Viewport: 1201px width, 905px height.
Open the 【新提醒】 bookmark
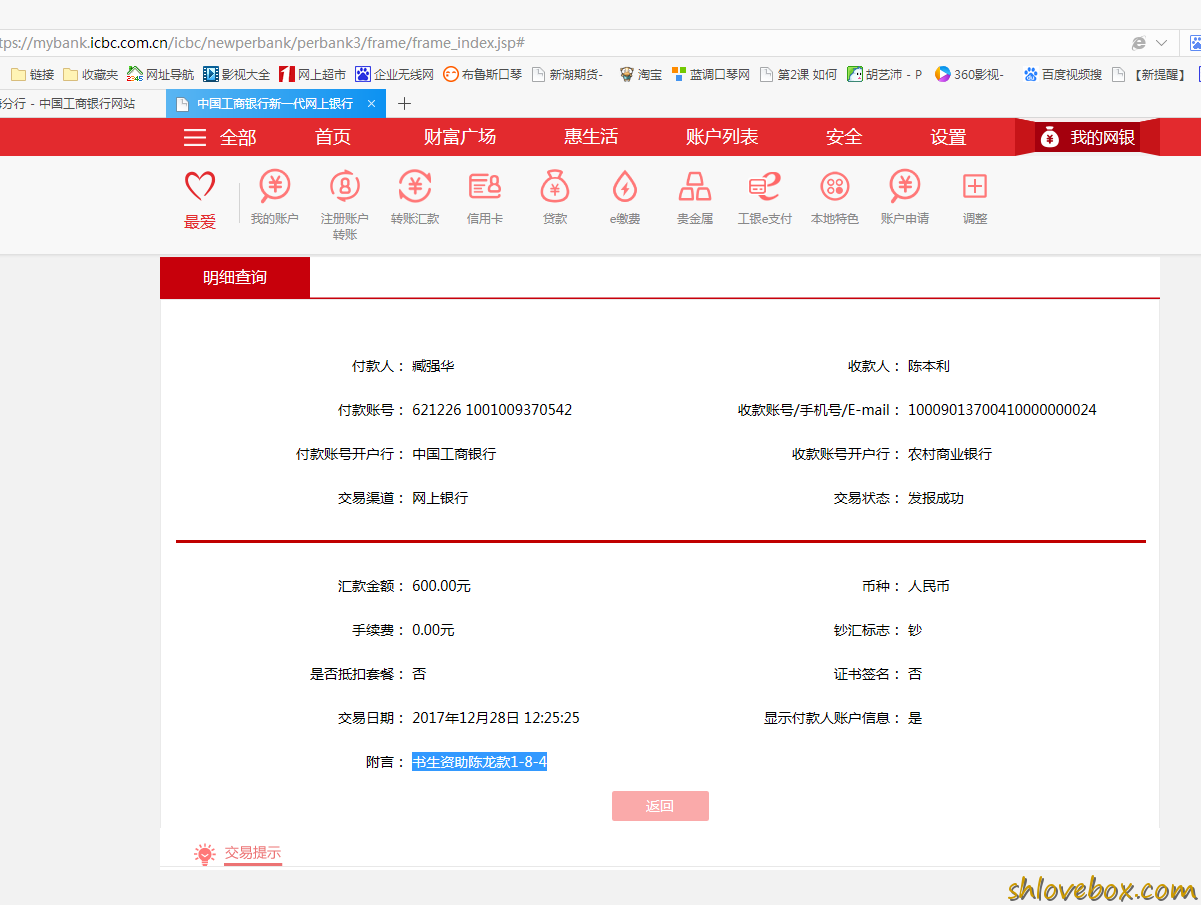pos(1149,74)
